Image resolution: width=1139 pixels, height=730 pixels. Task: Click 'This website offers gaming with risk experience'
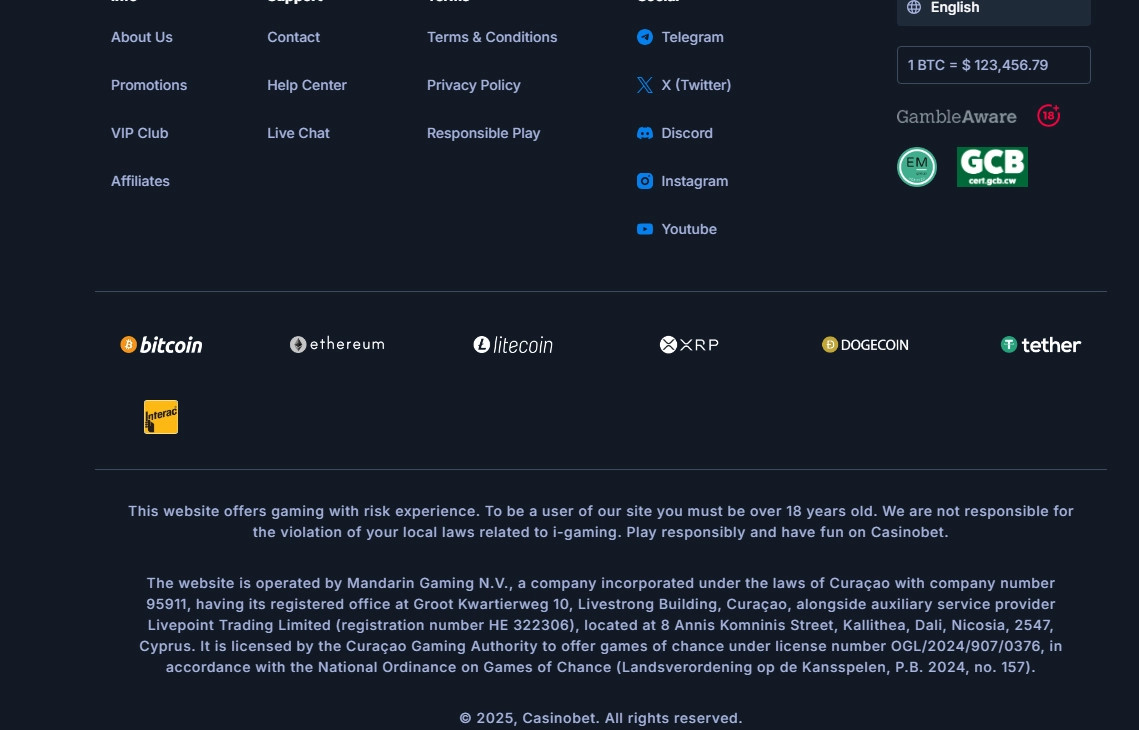(304, 511)
